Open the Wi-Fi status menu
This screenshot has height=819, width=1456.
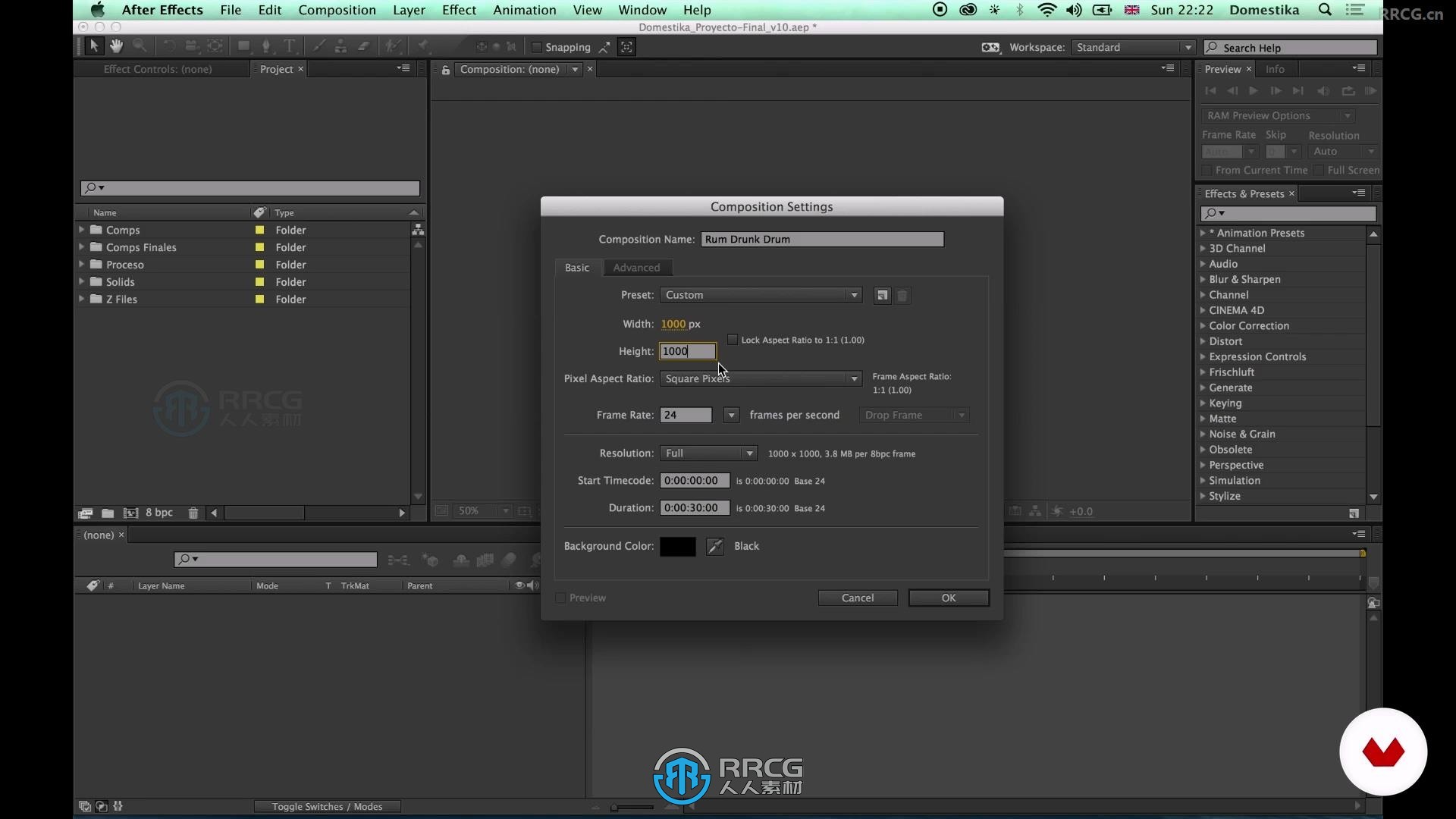click(1046, 10)
